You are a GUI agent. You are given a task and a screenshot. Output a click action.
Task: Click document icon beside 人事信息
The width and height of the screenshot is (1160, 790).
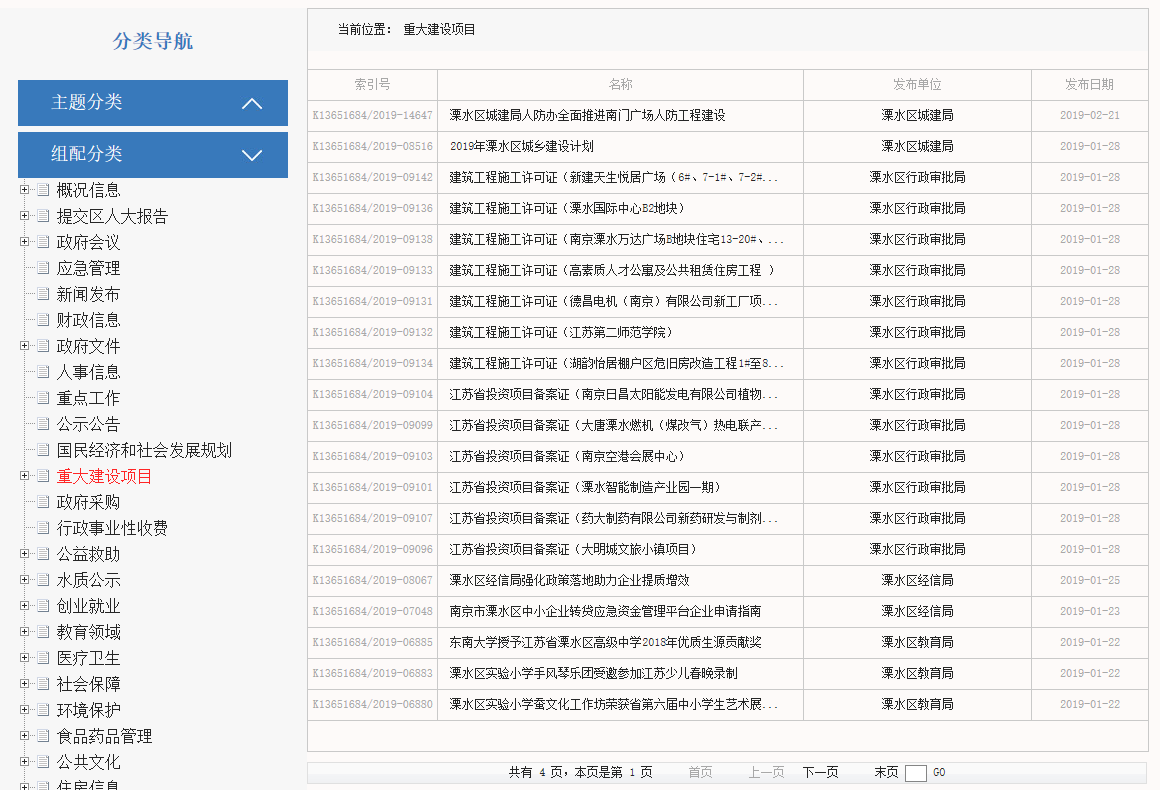point(43,372)
